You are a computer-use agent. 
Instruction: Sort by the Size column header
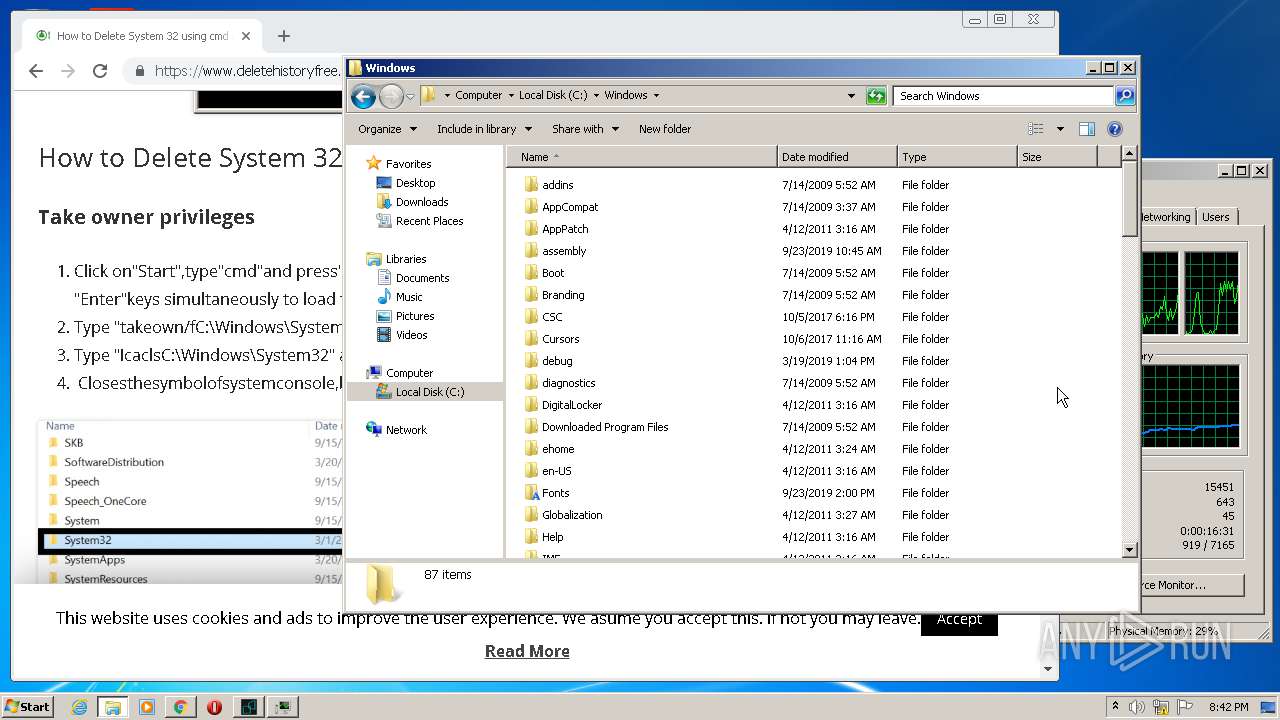tap(1057, 157)
